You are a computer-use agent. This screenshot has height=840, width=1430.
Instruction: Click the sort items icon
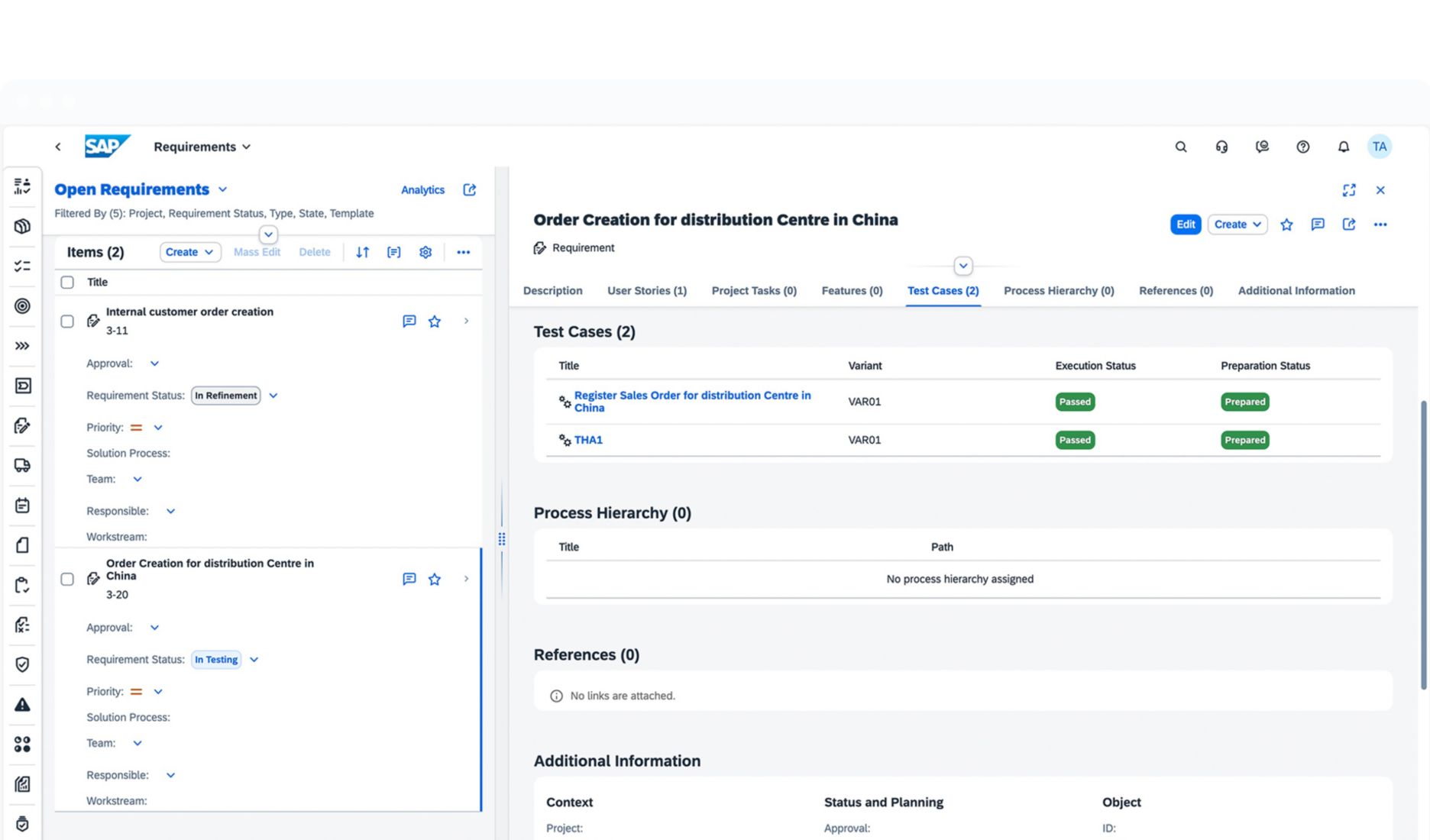click(x=363, y=252)
